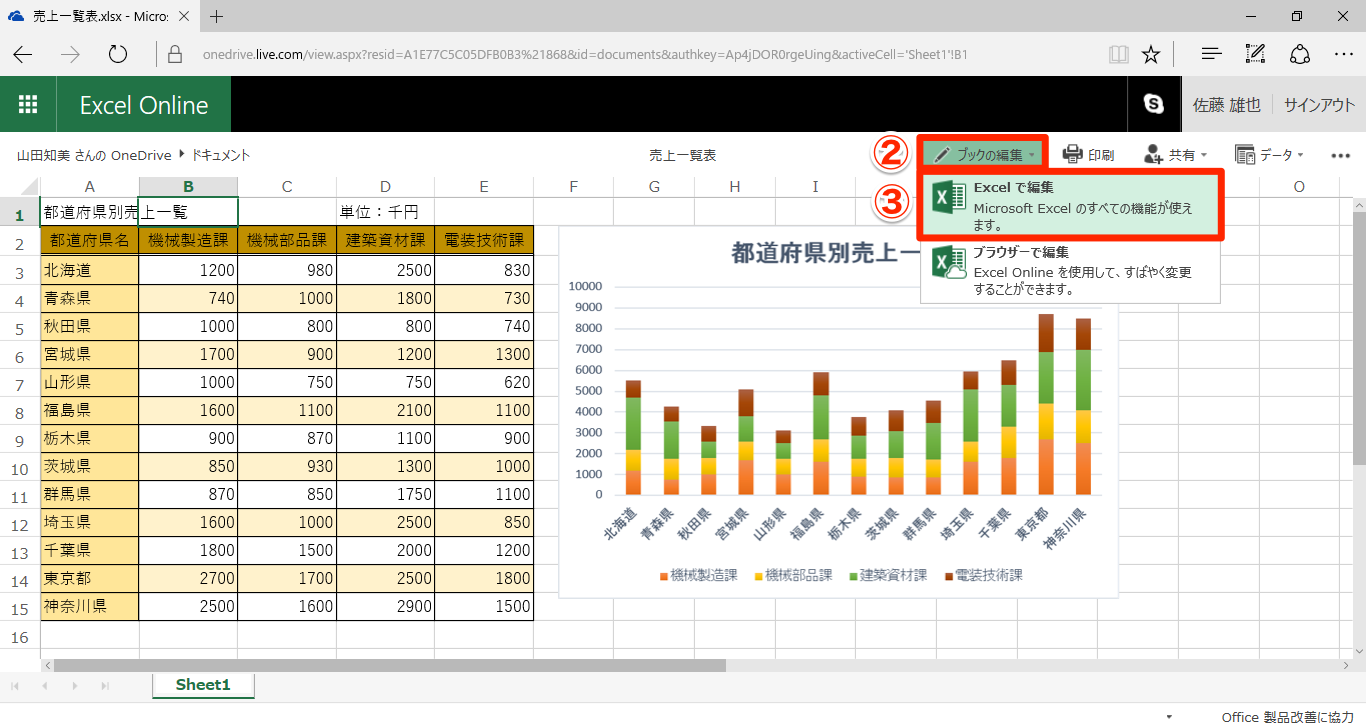The height and width of the screenshot is (728, 1366).
Task: Open a new browser tab
Action: 217,16
